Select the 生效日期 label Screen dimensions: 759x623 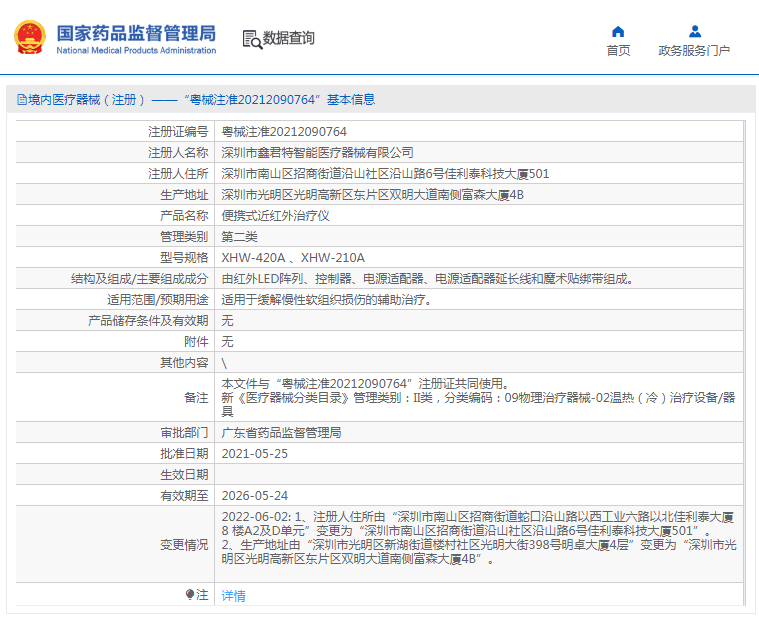click(x=184, y=474)
